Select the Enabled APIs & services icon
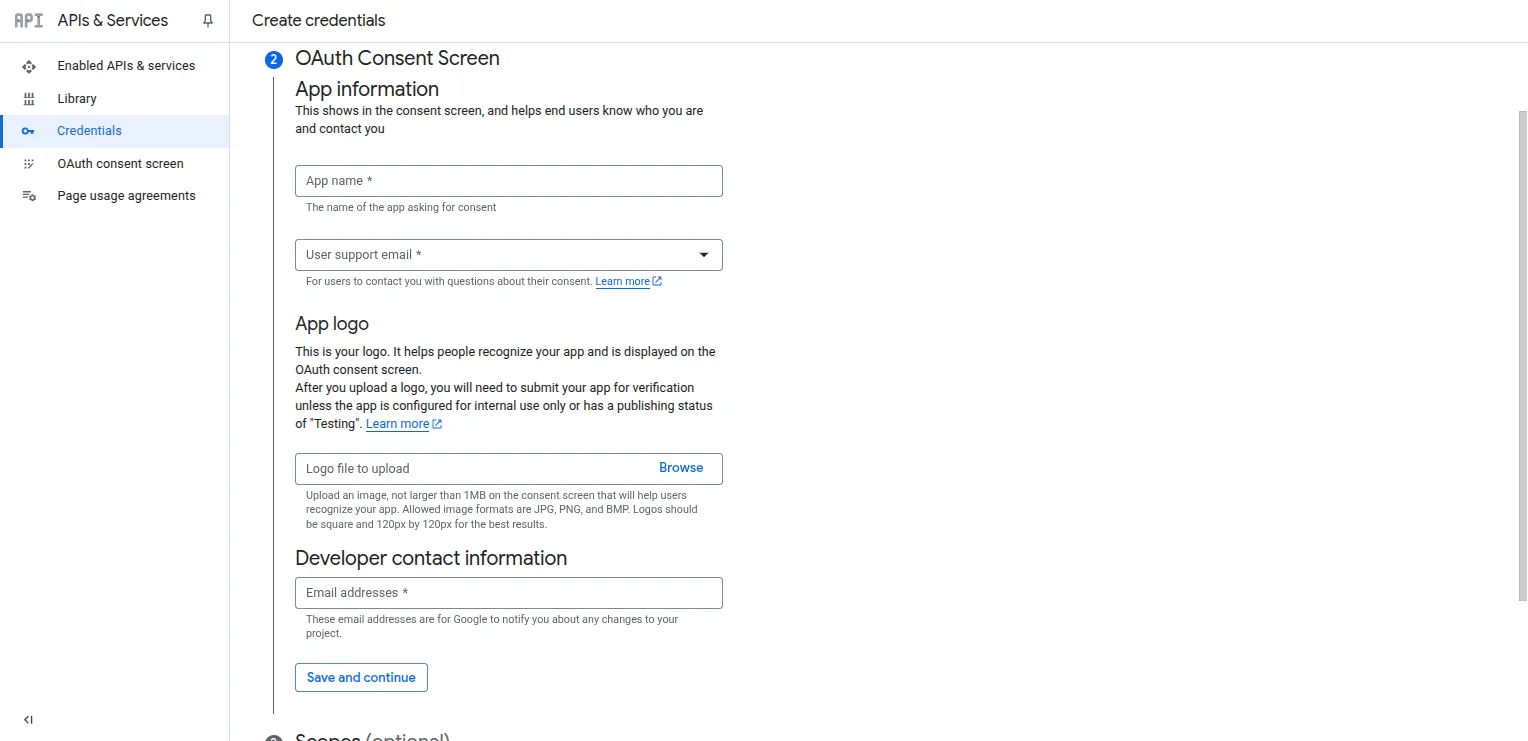This screenshot has width=1528, height=741. pos(29,65)
